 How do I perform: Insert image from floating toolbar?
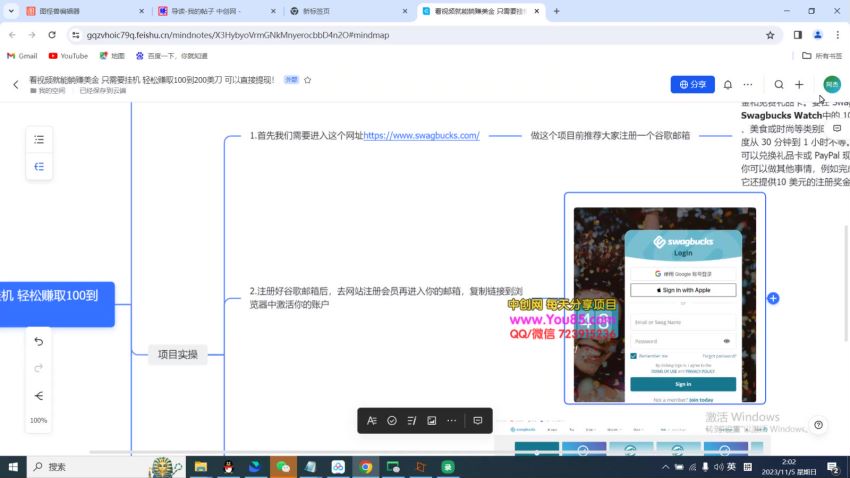pos(432,421)
